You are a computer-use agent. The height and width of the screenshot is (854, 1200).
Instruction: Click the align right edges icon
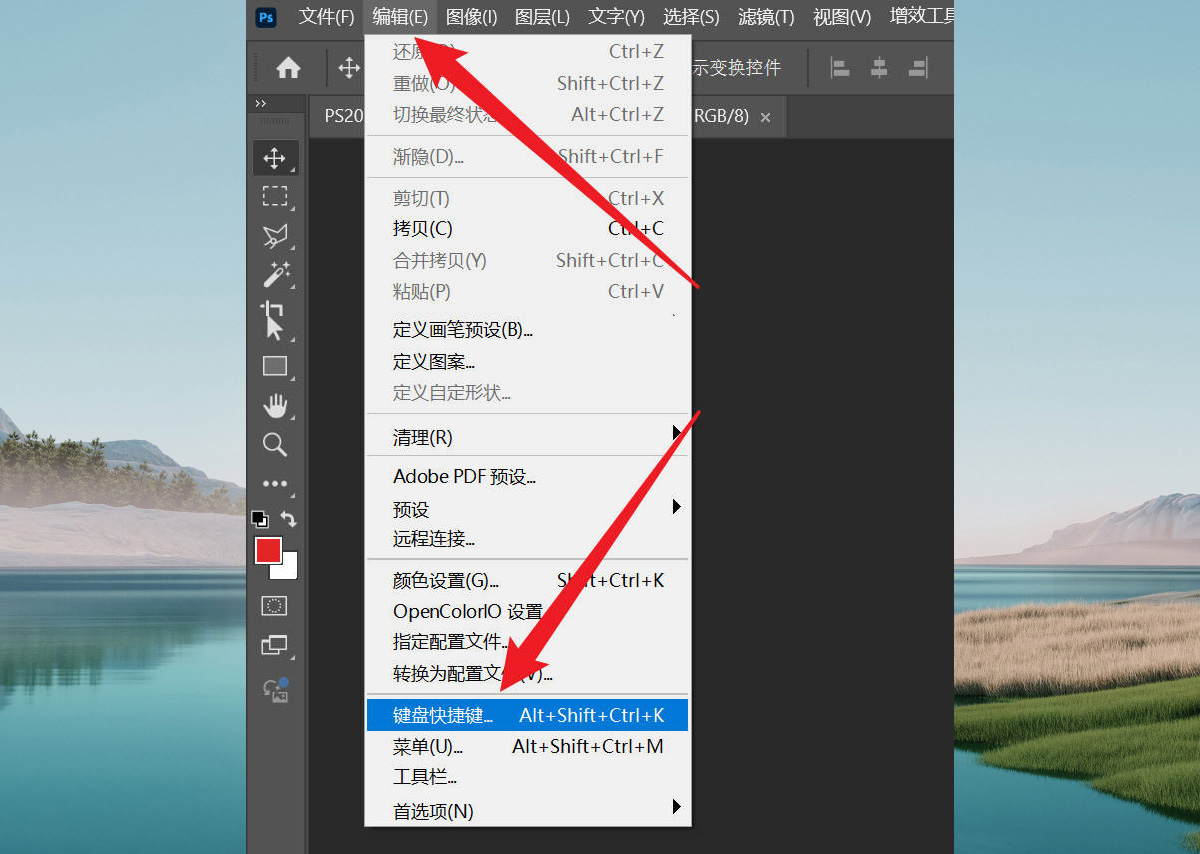tap(917, 68)
